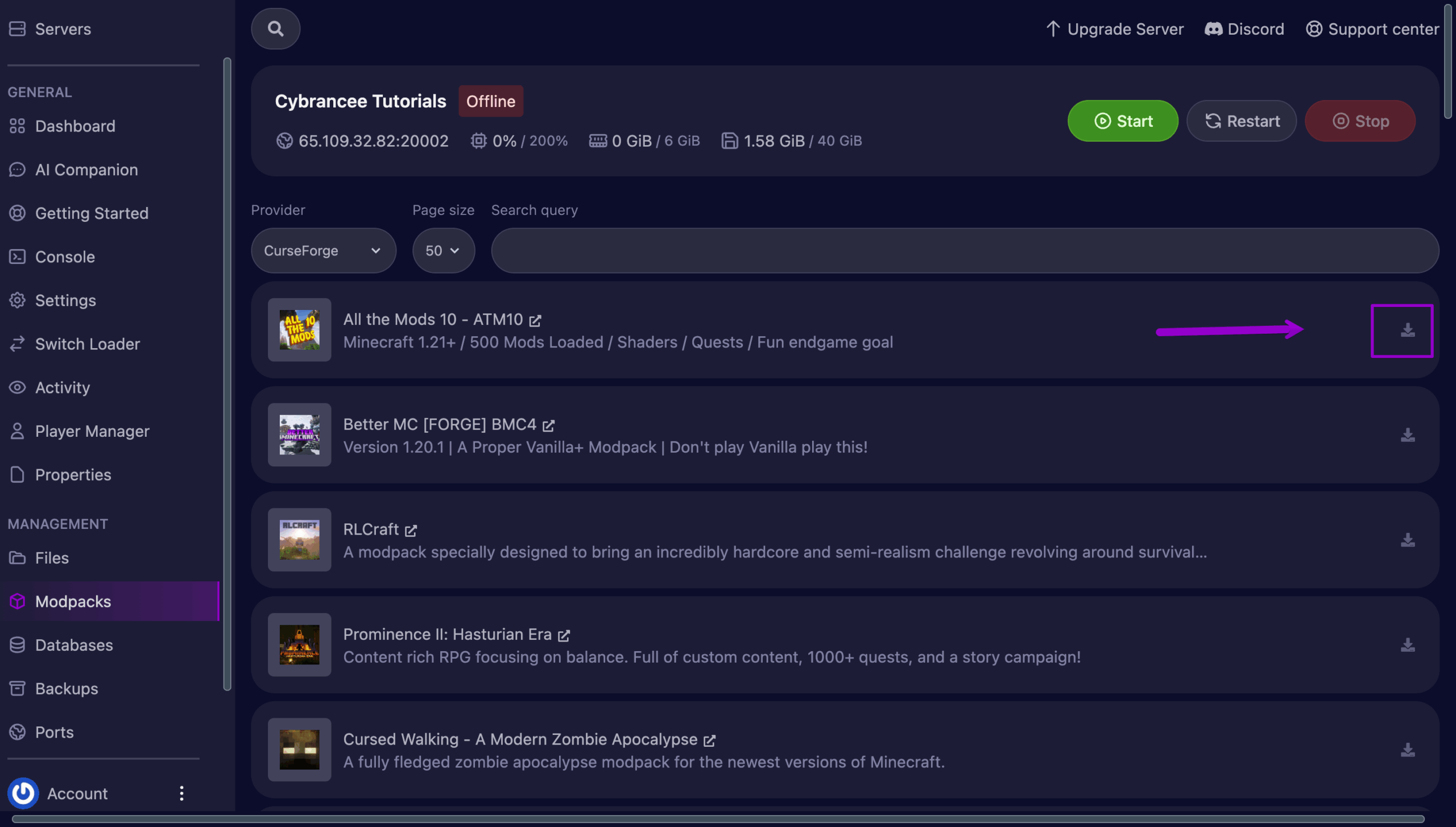Open the Console page

coord(65,257)
